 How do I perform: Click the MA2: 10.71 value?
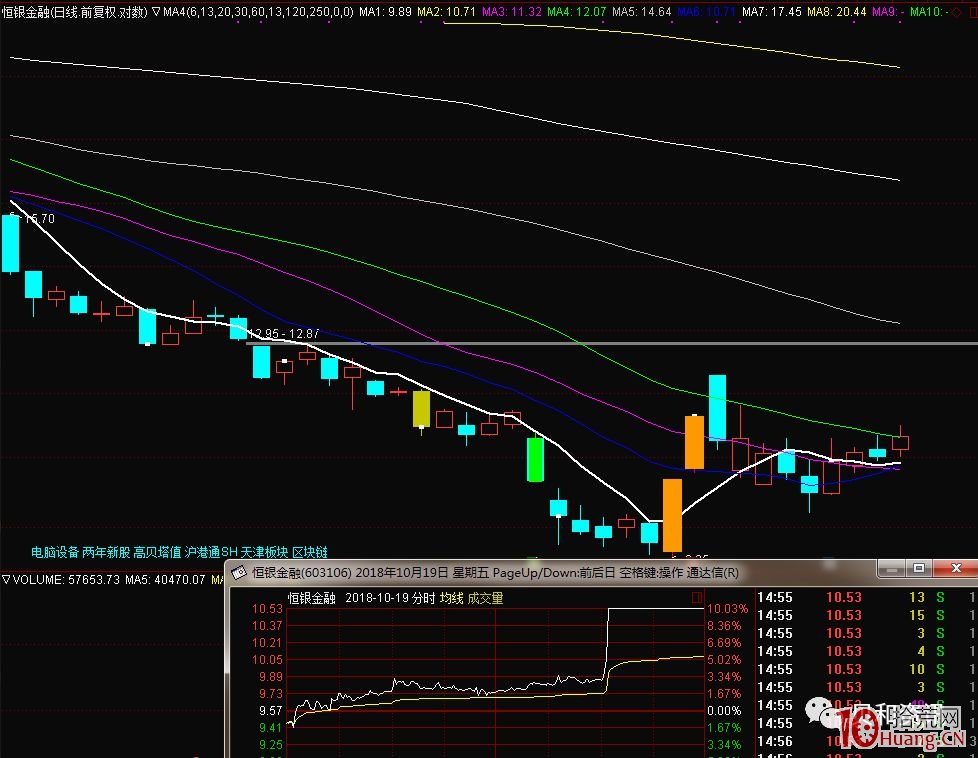447,11
